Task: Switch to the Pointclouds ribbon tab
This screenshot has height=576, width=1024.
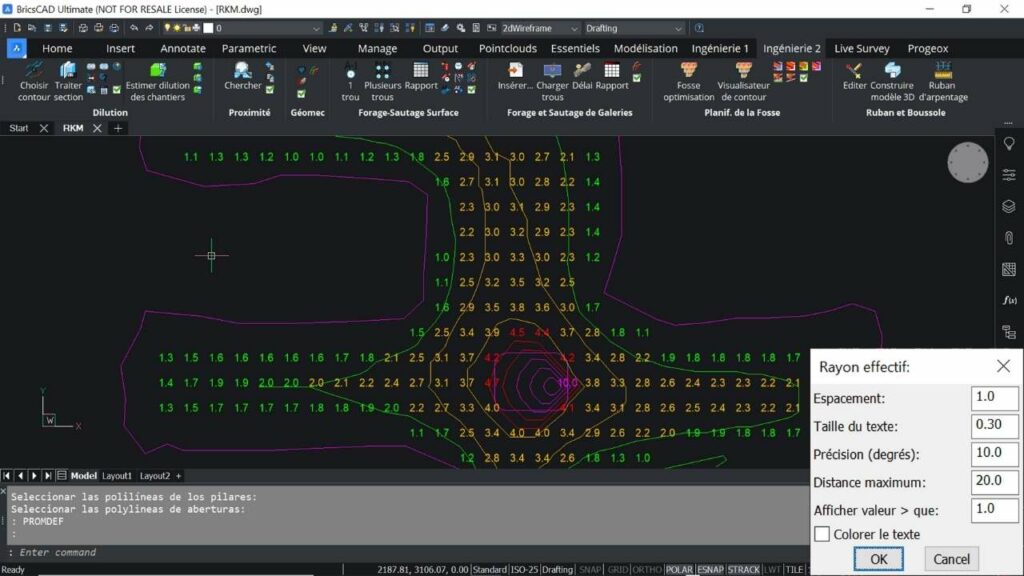Action: click(507, 48)
